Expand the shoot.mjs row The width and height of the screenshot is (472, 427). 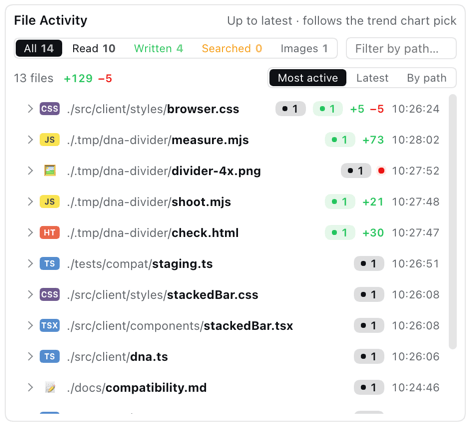pyautogui.click(x=30, y=202)
